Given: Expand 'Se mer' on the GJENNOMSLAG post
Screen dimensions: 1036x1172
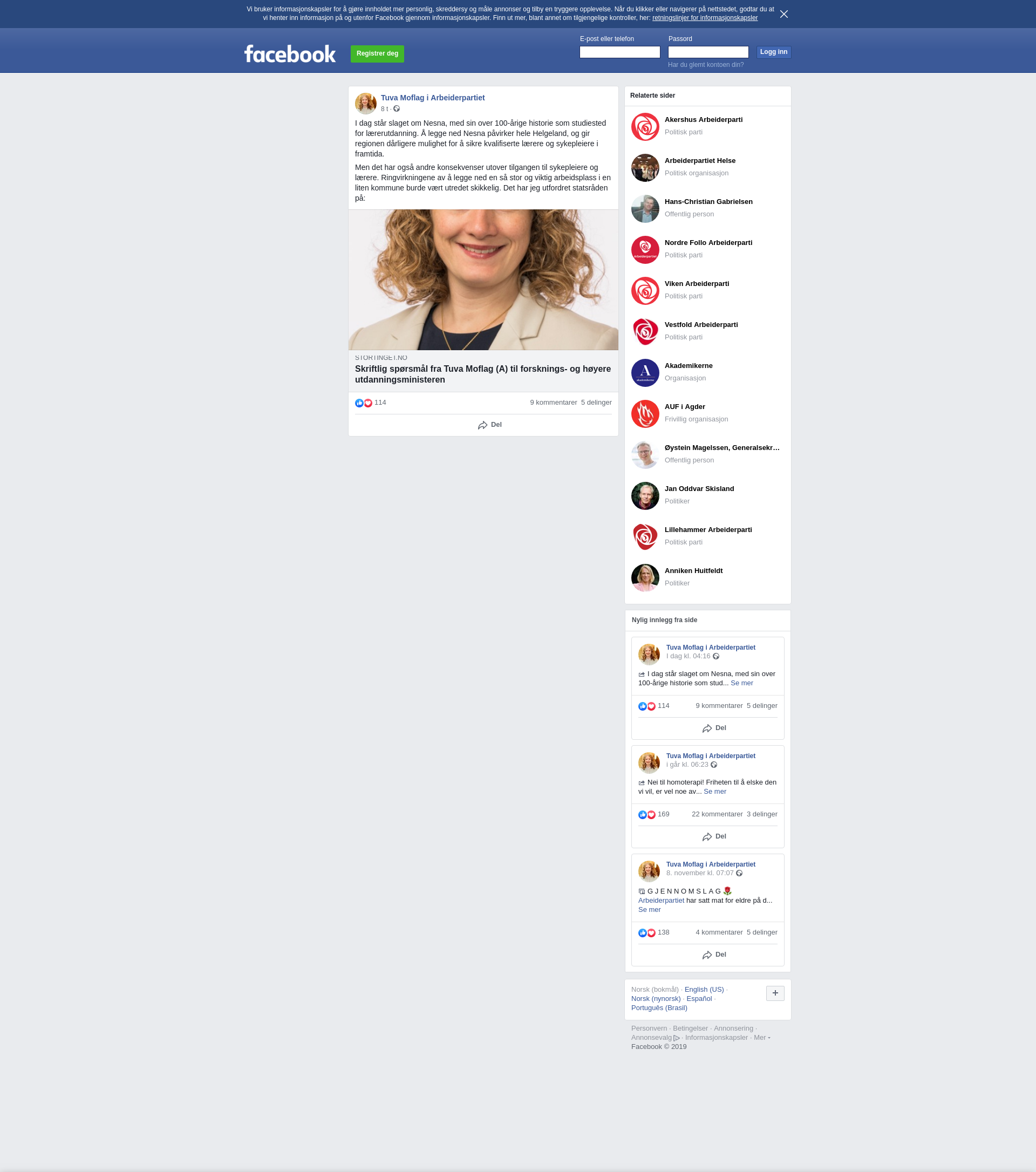Looking at the screenshot, I should click(650, 909).
